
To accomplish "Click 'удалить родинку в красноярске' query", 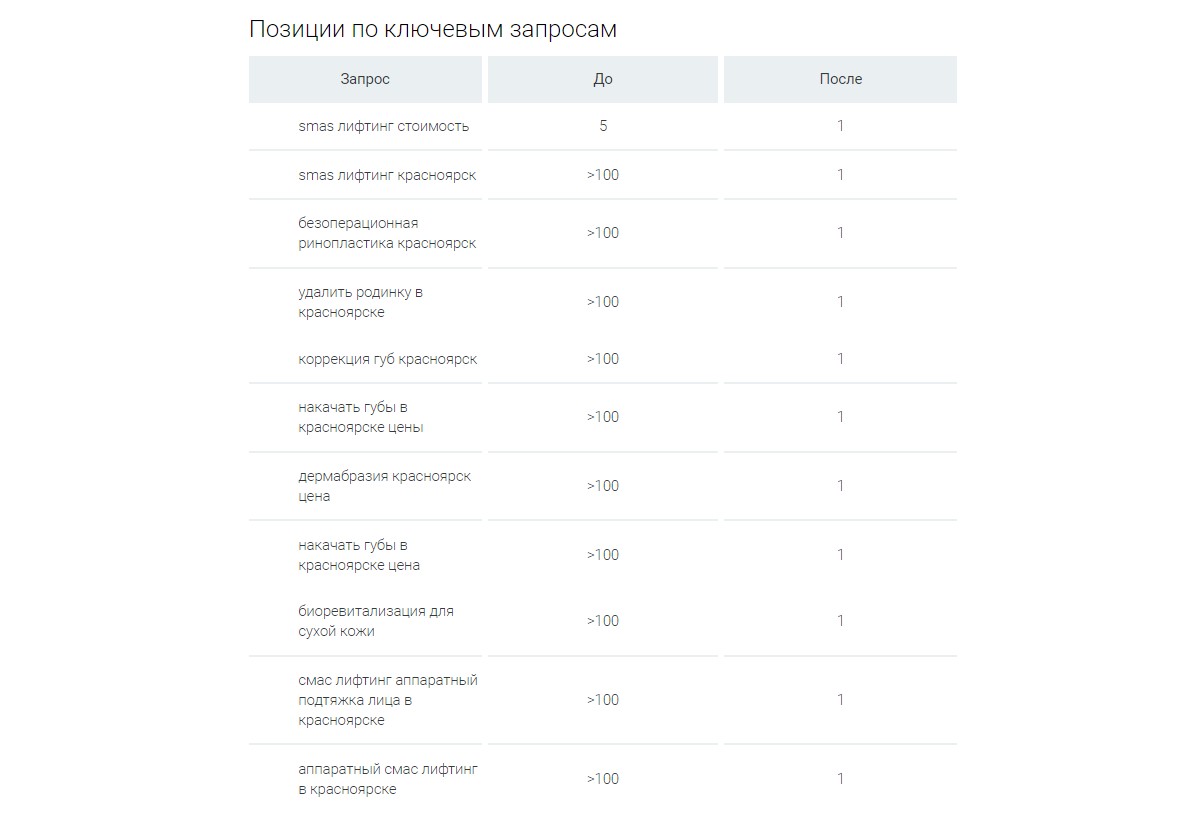I will coord(360,302).
